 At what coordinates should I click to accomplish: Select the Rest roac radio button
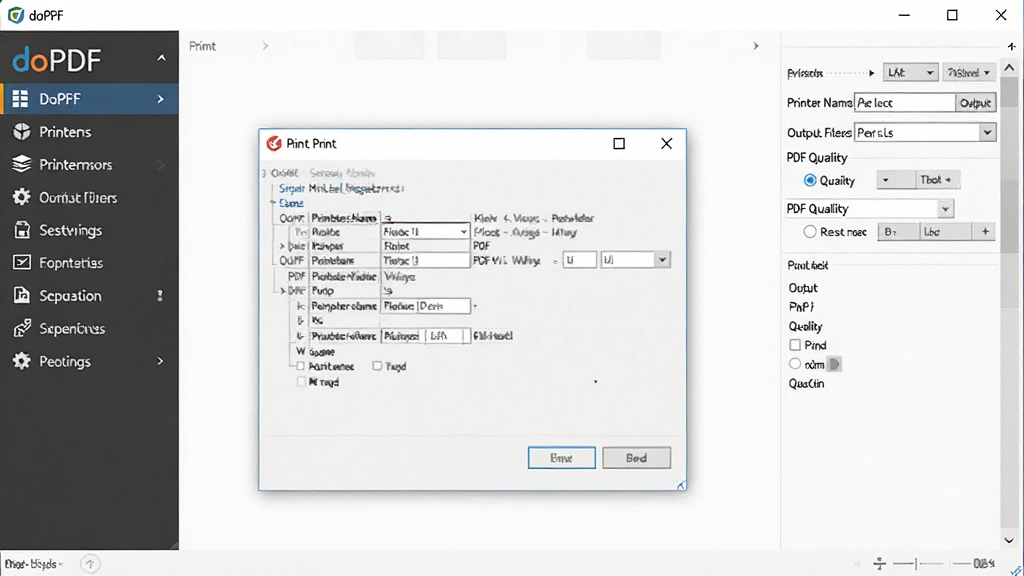[810, 231]
